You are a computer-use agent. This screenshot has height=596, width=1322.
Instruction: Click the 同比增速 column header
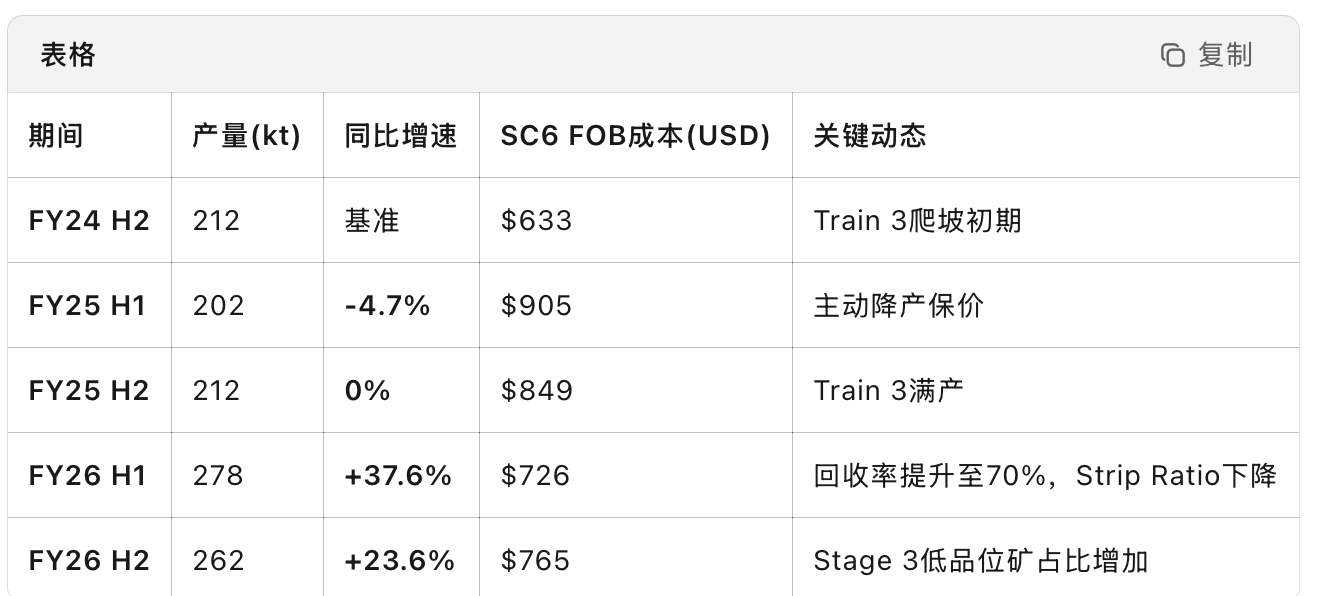(x=400, y=135)
